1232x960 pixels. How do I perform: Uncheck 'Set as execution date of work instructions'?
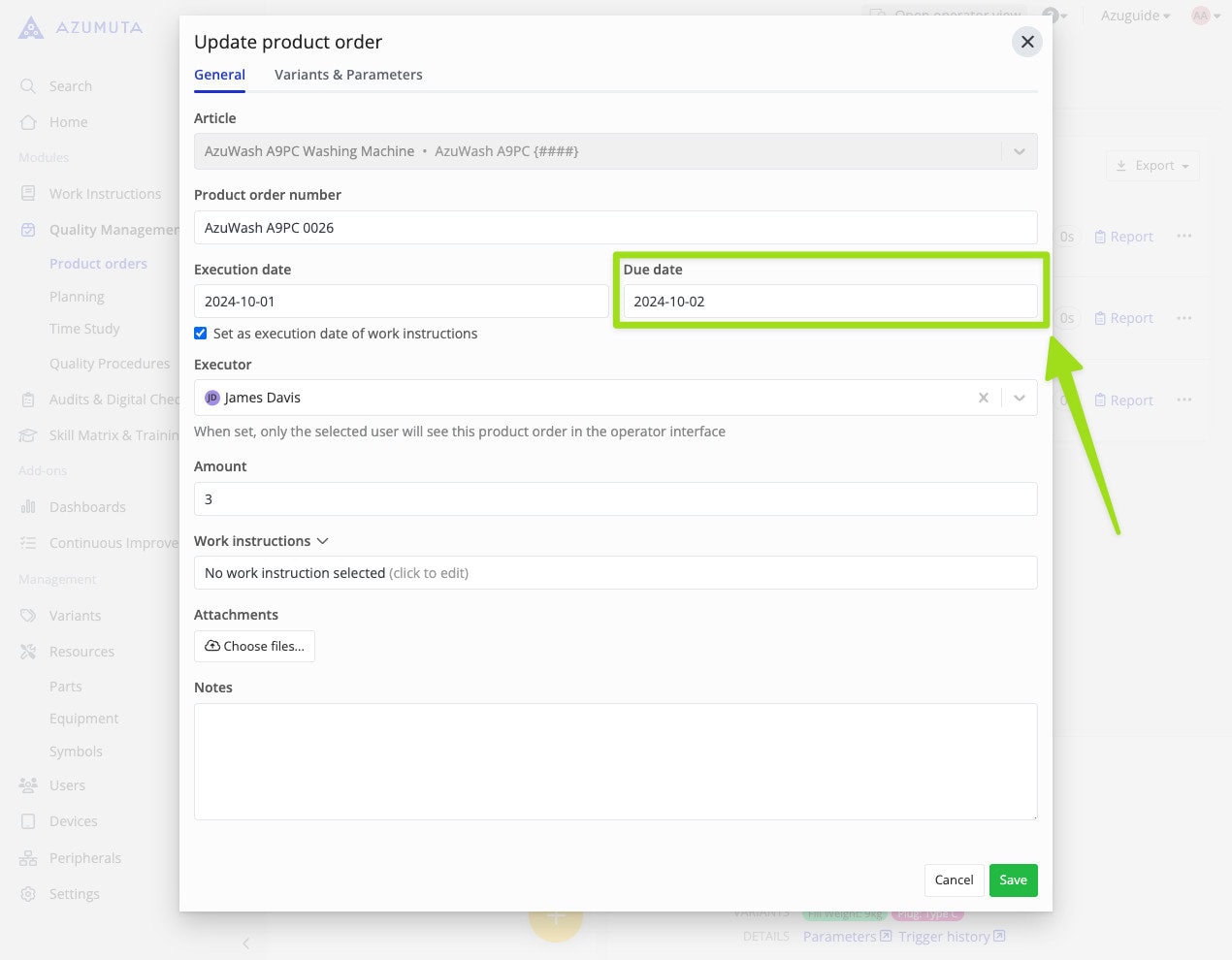click(200, 333)
